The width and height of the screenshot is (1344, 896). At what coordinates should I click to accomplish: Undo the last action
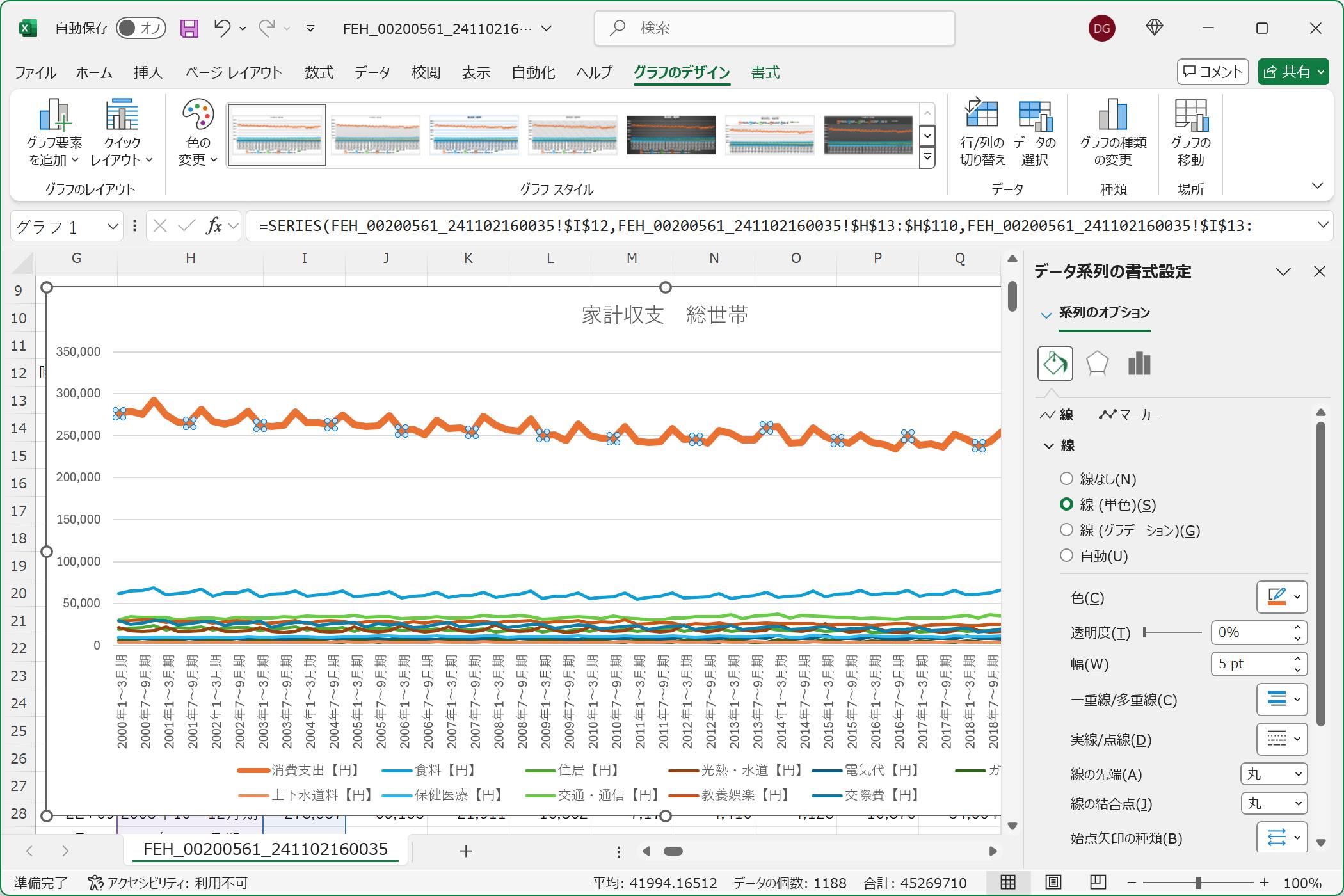tap(222, 28)
